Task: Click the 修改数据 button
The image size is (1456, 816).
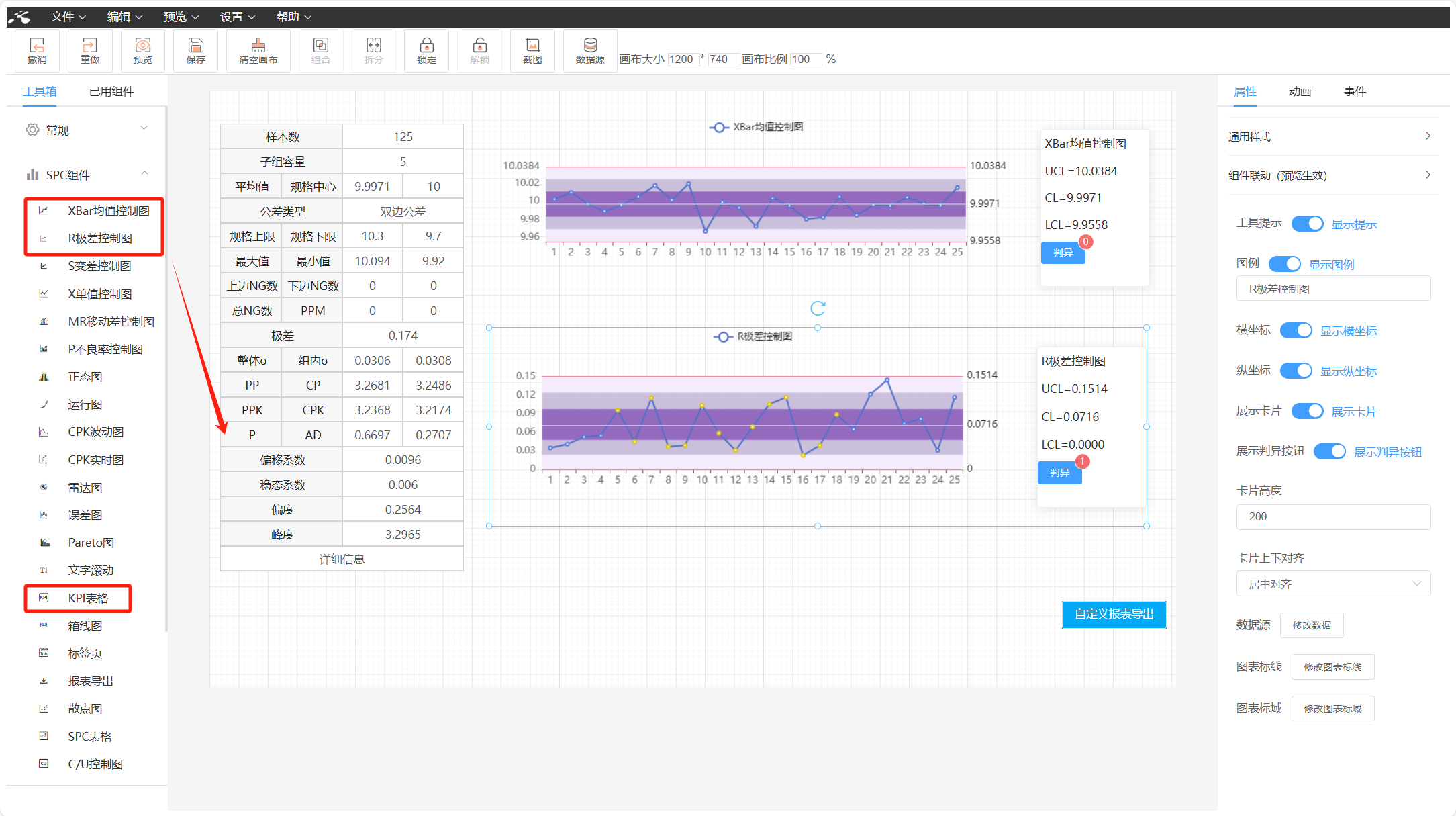Action: click(x=1312, y=625)
